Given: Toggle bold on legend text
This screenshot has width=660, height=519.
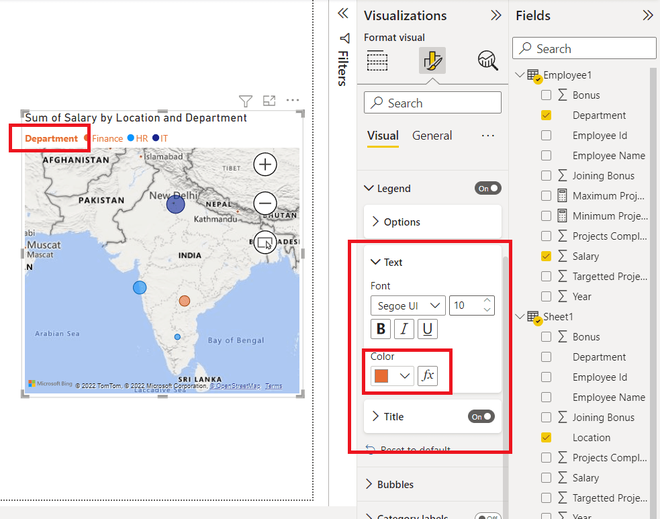Looking at the screenshot, I should click(x=381, y=329).
